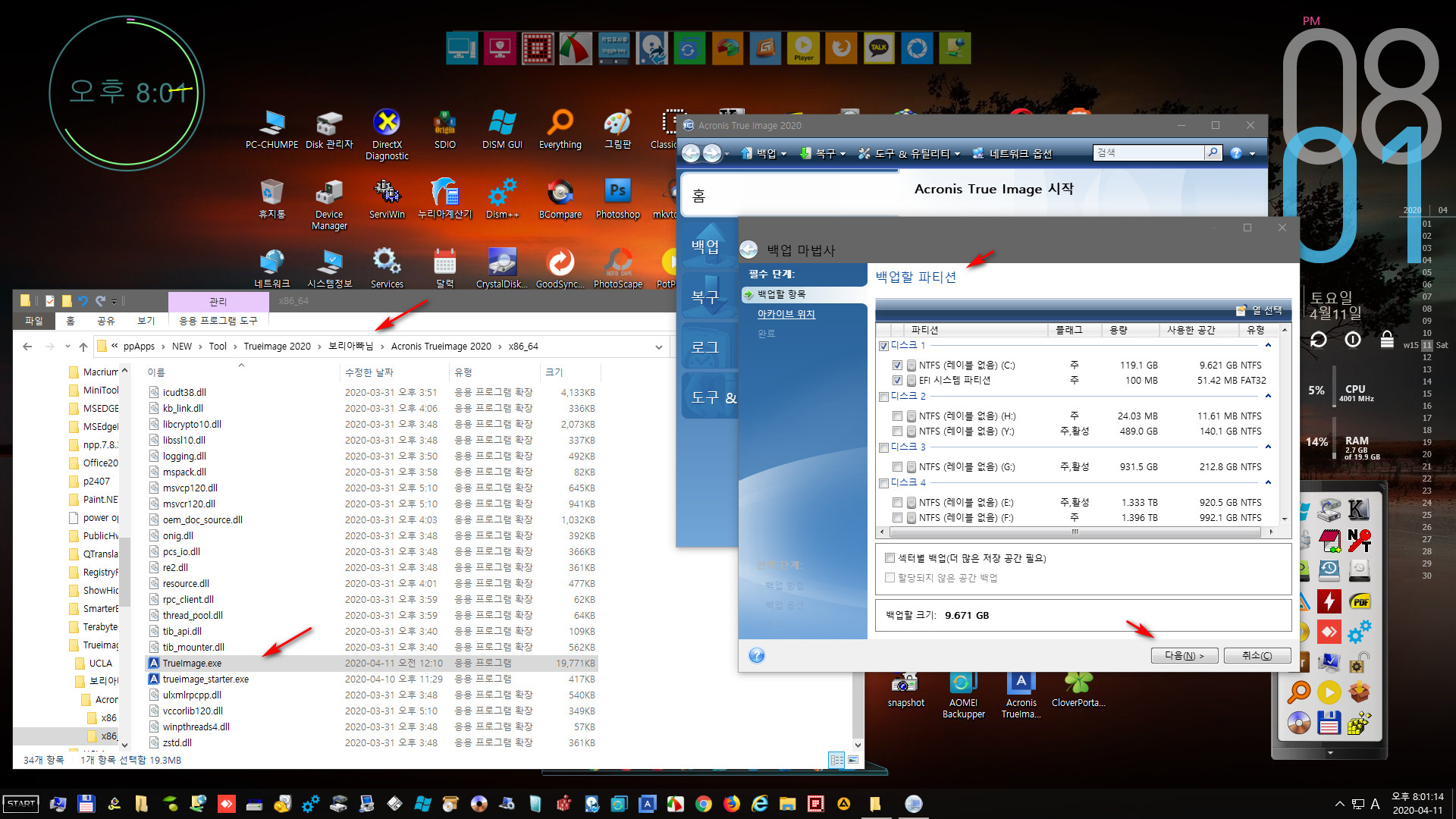Open the Everything search desktop icon

click(x=560, y=129)
